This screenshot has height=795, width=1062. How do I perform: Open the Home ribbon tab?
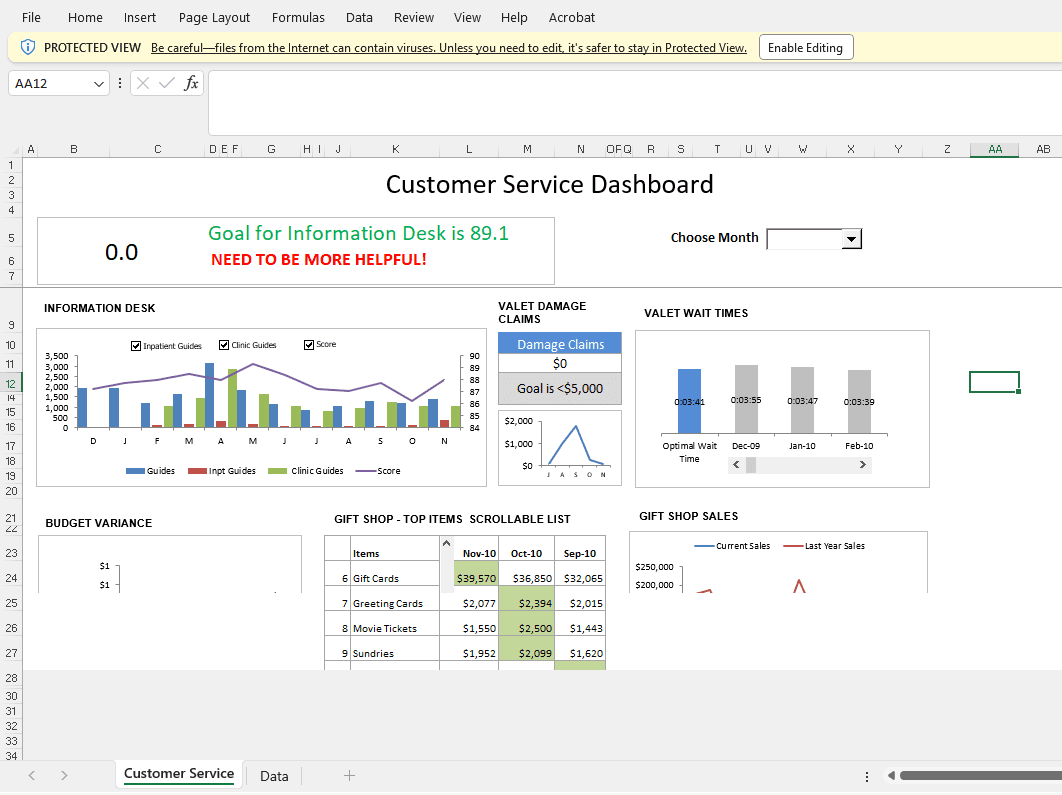coord(85,18)
